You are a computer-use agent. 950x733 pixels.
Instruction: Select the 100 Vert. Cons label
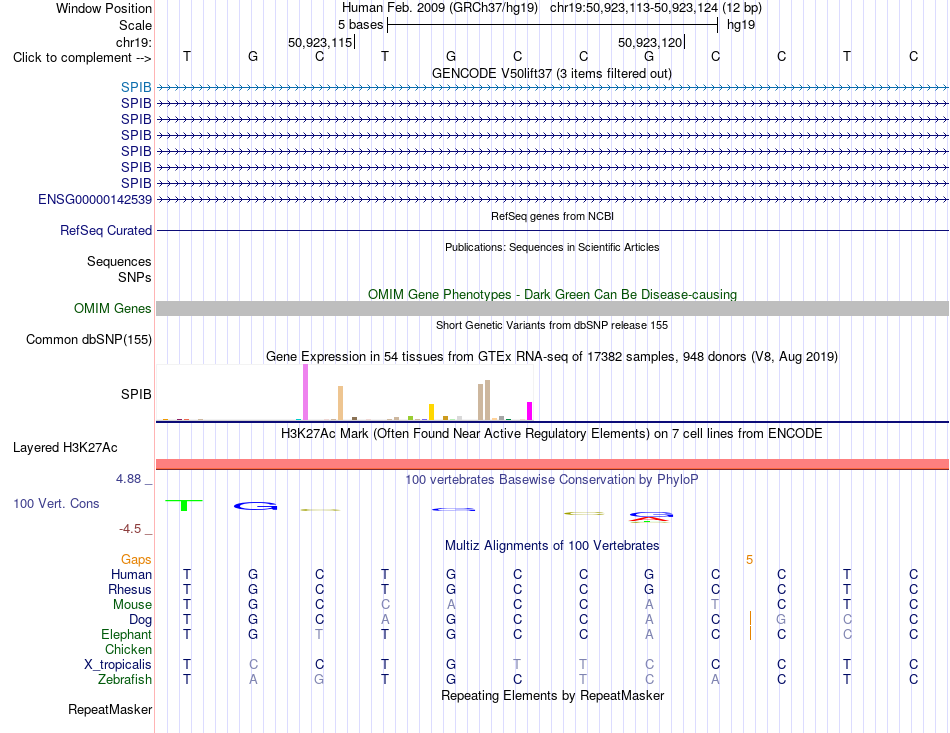coord(56,503)
